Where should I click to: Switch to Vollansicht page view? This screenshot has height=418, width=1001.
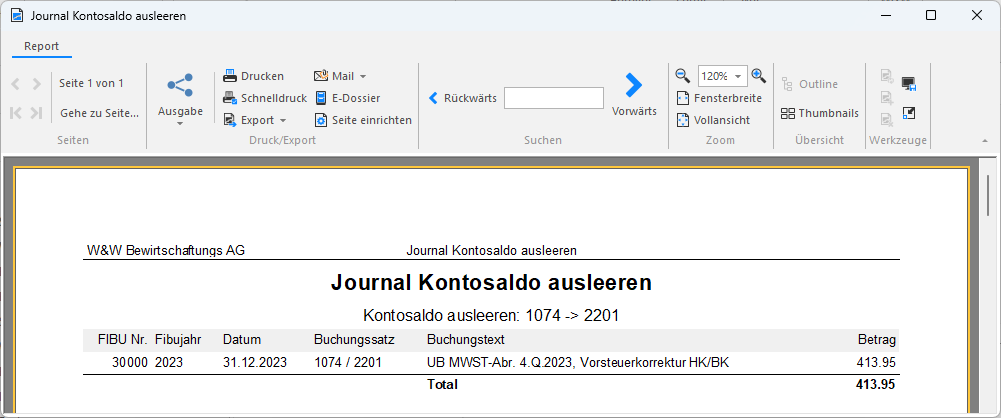713,120
